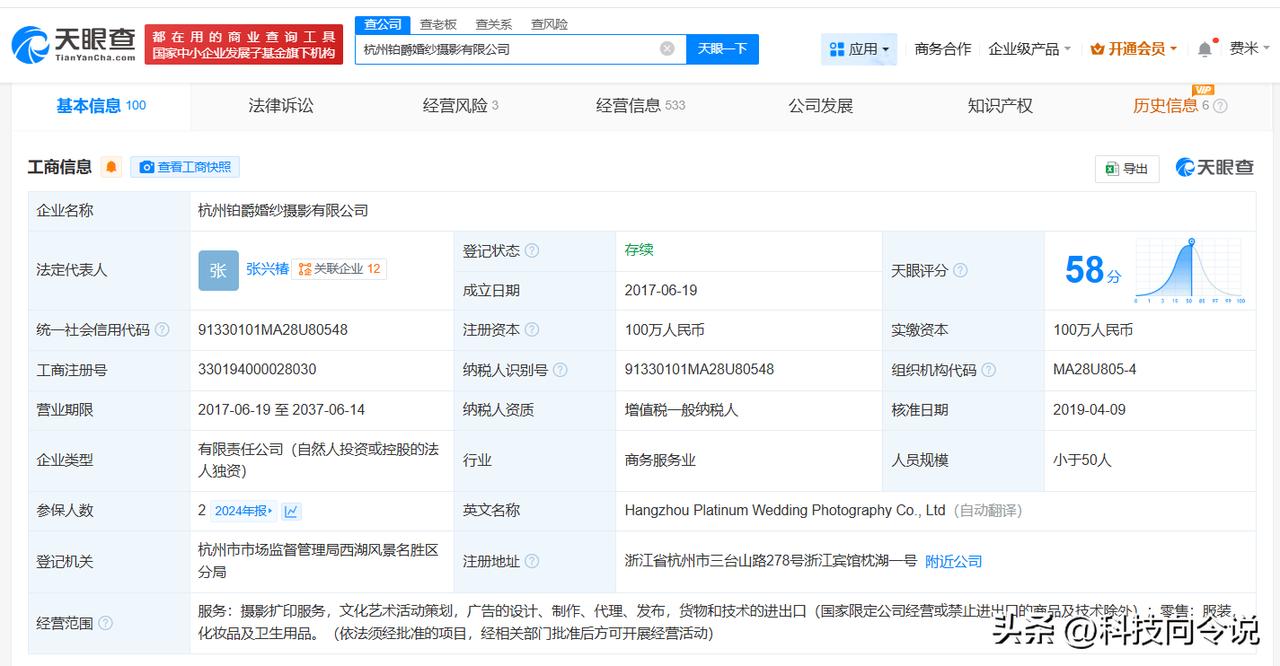Open the trend chart icon next to 2024年报
The width and height of the screenshot is (1280, 666).
[291, 511]
